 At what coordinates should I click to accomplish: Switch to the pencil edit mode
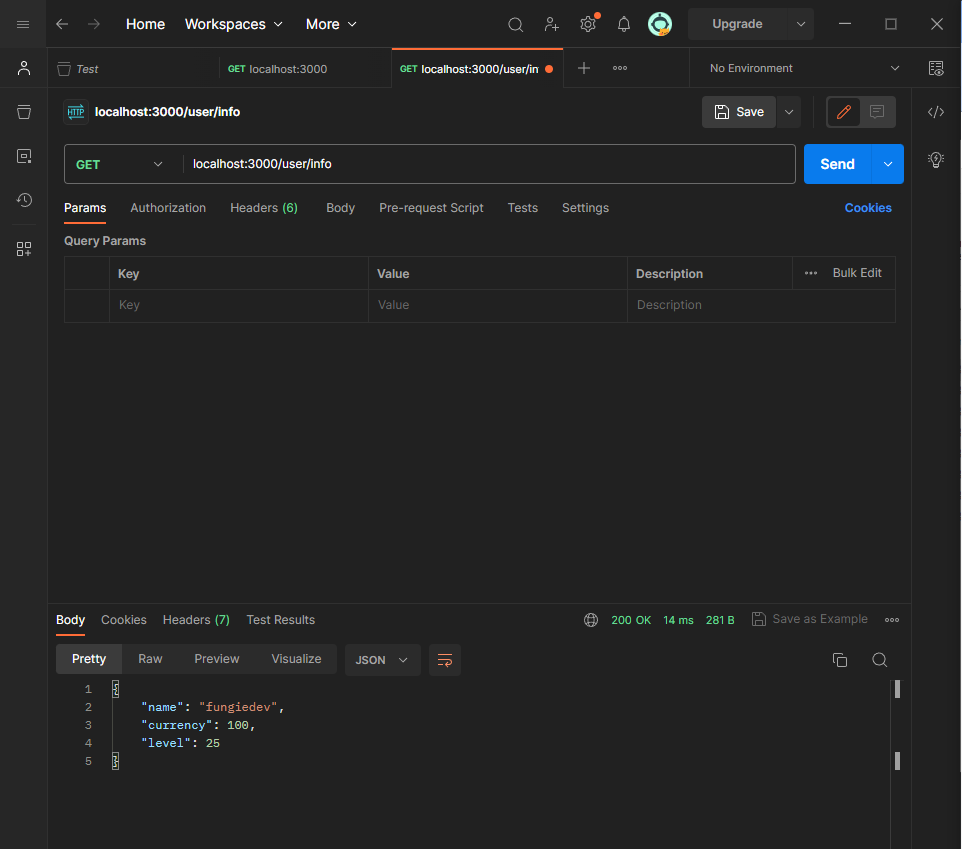[x=844, y=112]
